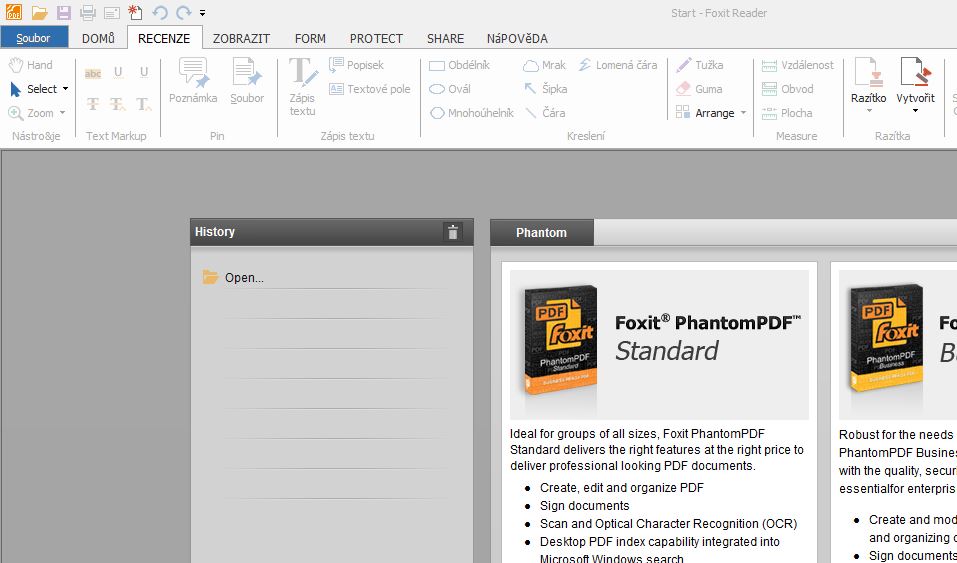This screenshot has width=957, height=563.
Task: Switch to the SHARE tab
Action: coord(445,38)
